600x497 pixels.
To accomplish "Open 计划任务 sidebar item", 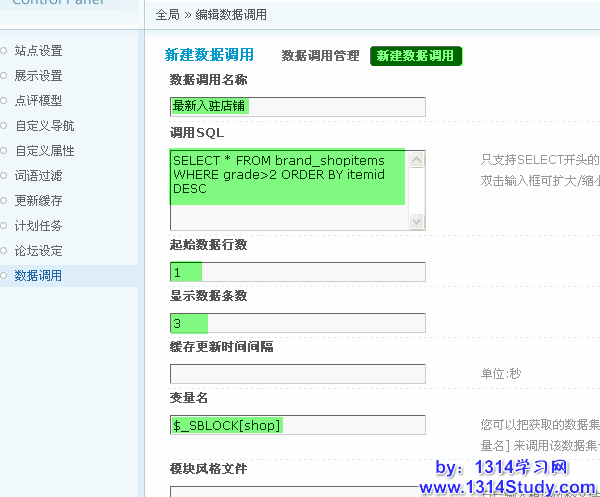I will click(38, 225).
